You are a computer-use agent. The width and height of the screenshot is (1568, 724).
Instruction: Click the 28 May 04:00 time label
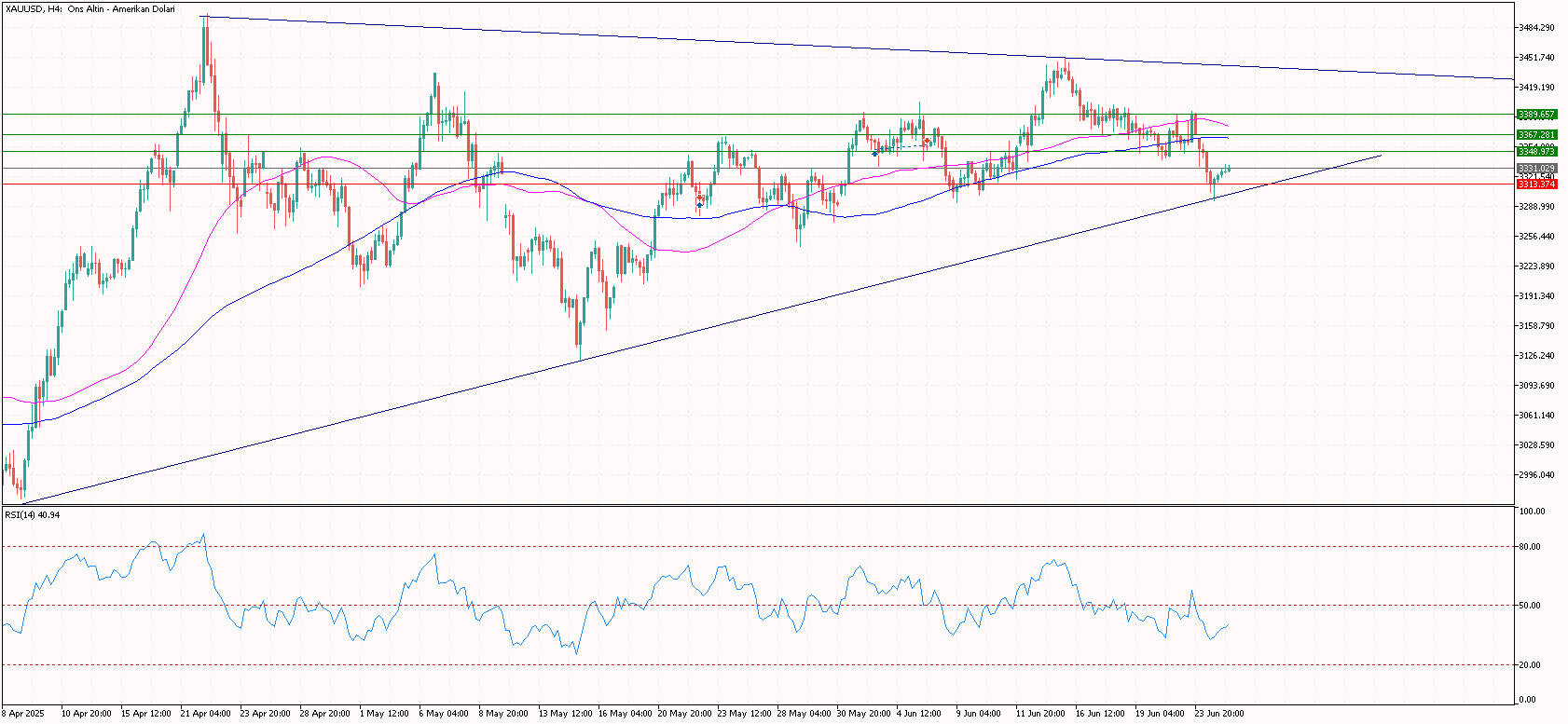(804, 714)
